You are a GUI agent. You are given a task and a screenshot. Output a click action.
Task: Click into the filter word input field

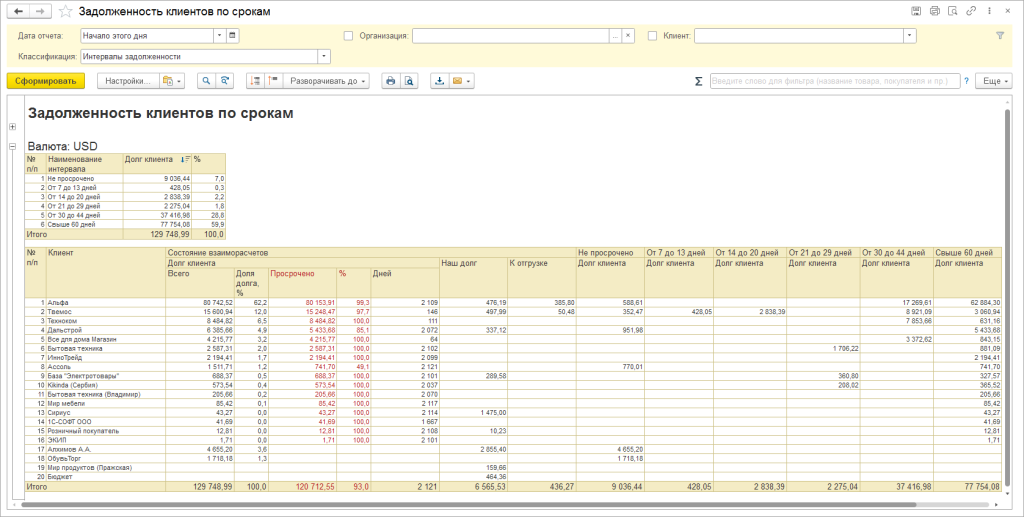pos(835,81)
